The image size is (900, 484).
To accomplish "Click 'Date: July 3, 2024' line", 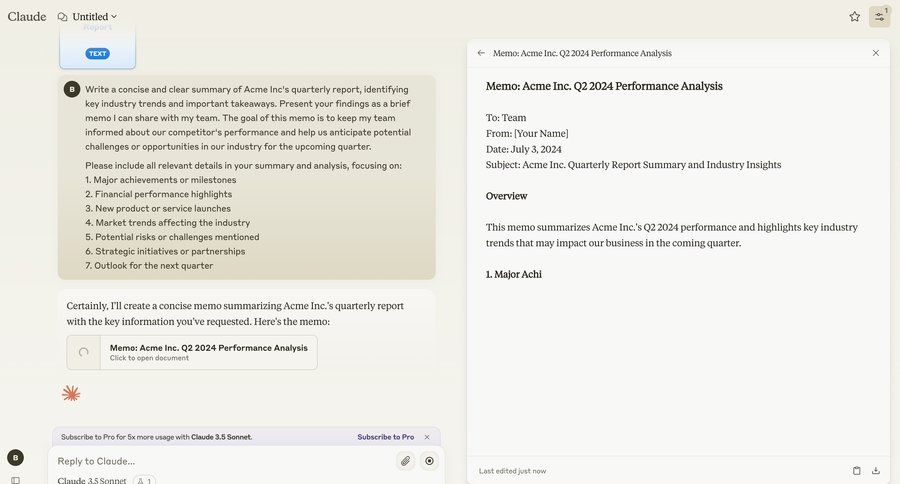I will point(523,149).
